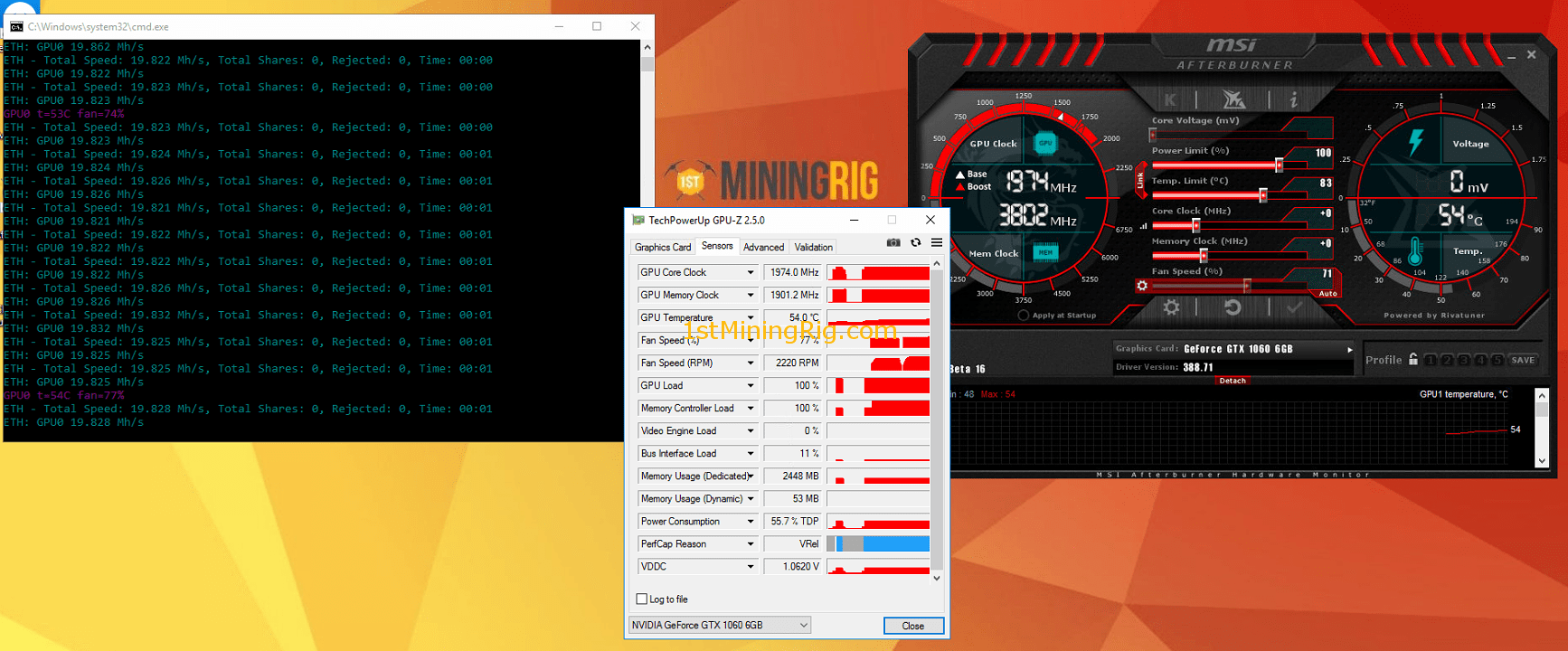This screenshot has width=1568, height=651.
Task: Expand the Video Engine Load dropdown
Action: (750, 430)
